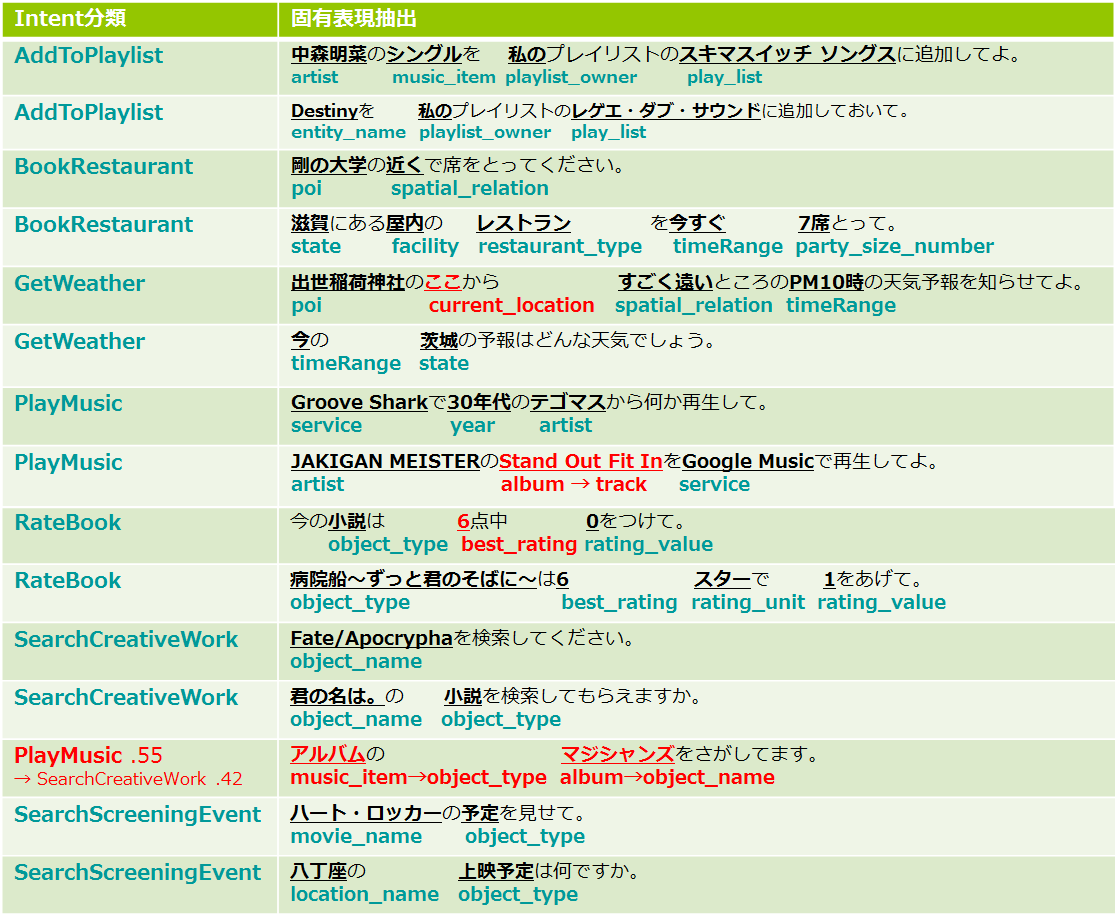Click the red 'music_item→object_type' correction
Screen dimensions: 1115x916
click(418, 777)
